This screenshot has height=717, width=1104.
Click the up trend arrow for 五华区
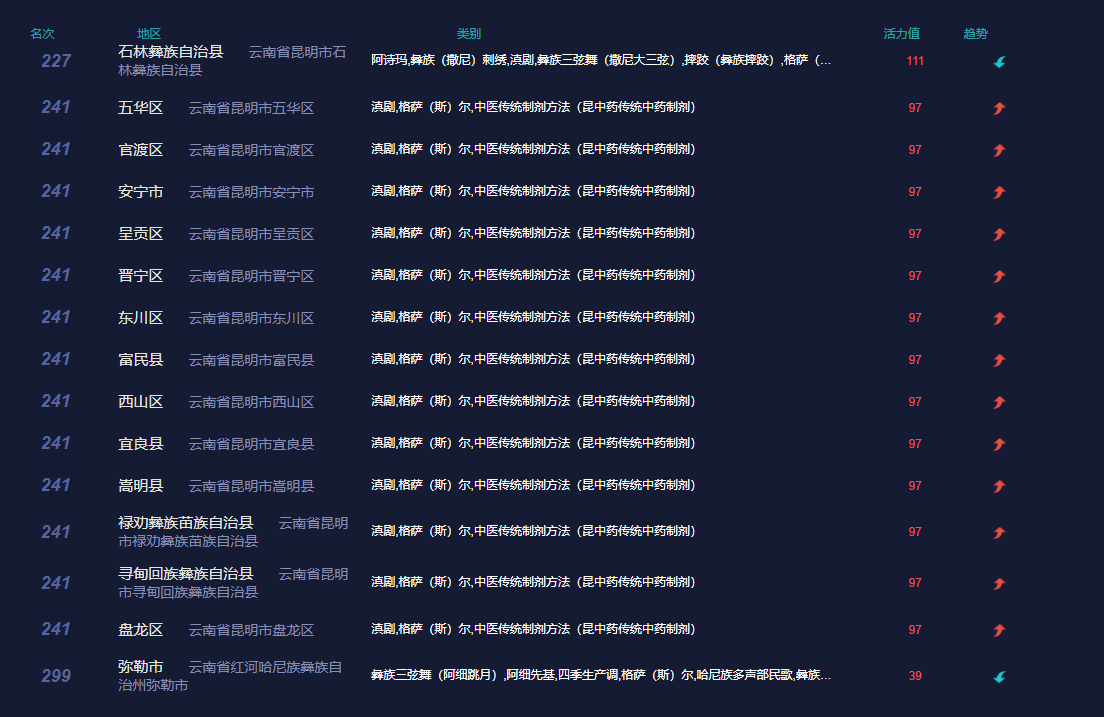coord(999,108)
